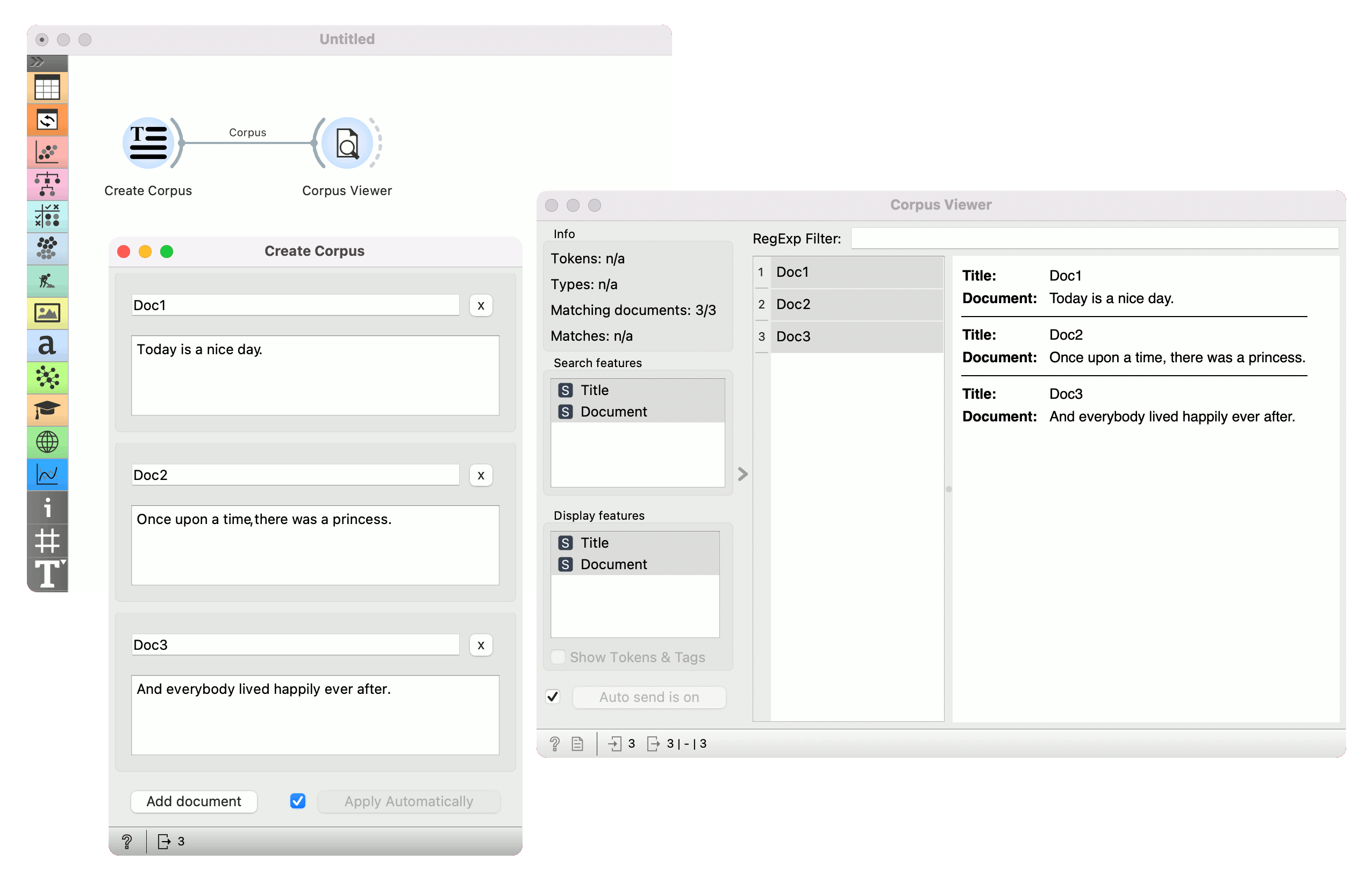Remove Doc3 with its x button
This screenshot has height=875, width=1372.
tap(481, 645)
